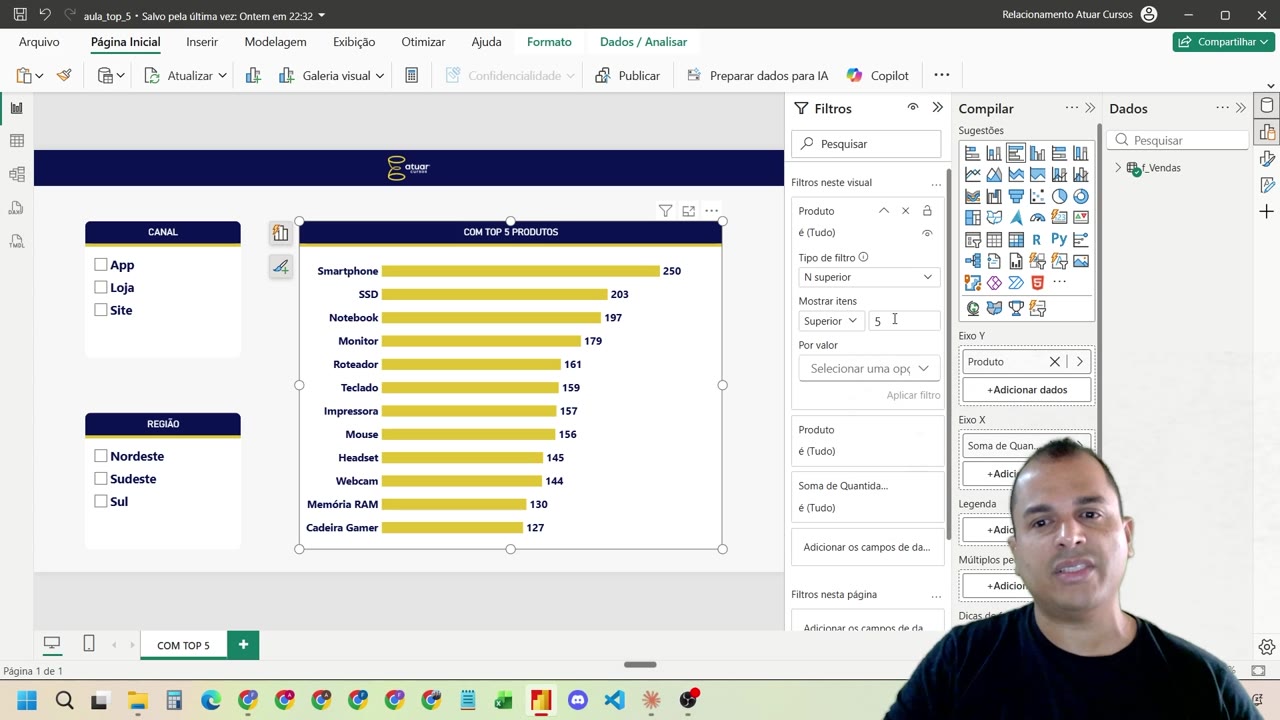The height and width of the screenshot is (720, 1280).
Task: Check the App checkbox in Canal slicer
Action: pos(101,265)
